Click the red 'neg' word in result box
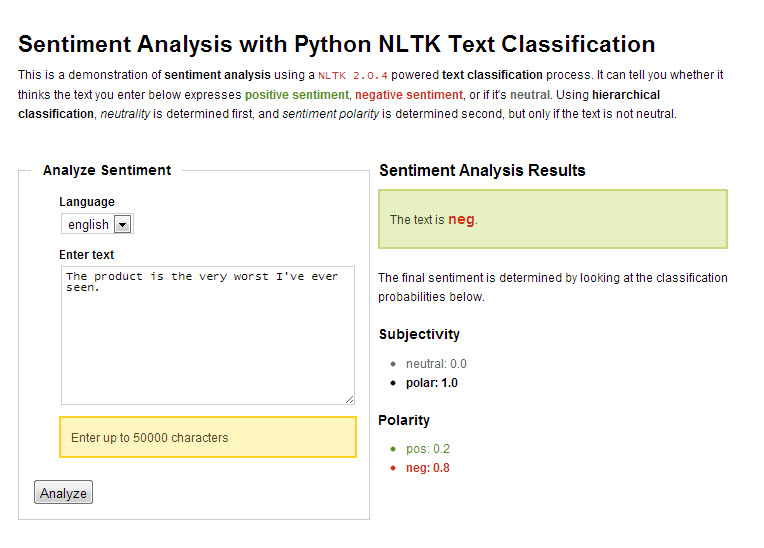The height and width of the screenshot is (548, 764). pyautogui.click(x=461, y=219)
